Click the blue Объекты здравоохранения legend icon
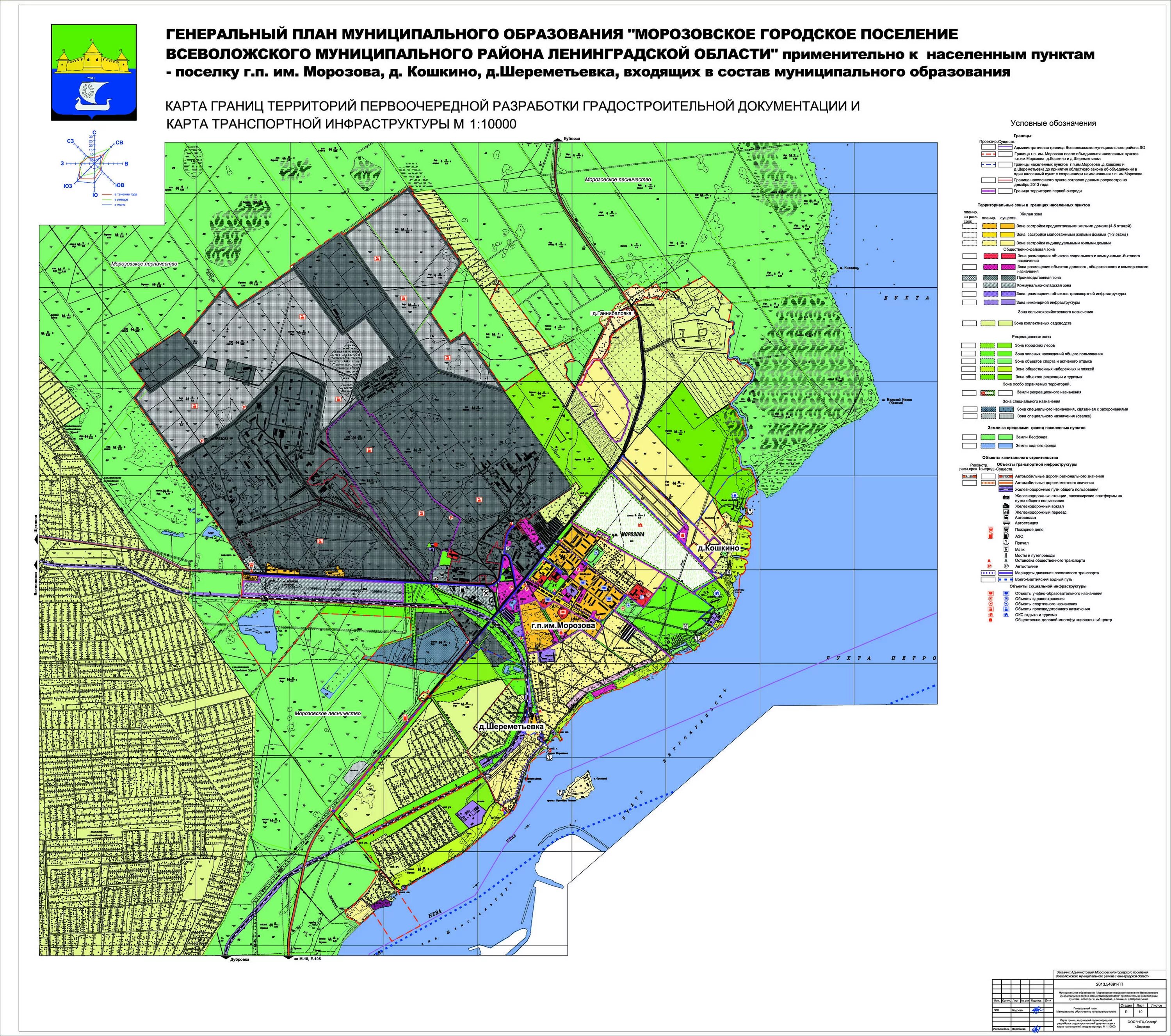The image size is (1171, 1036). pyautogui.click(x=1006, y=599)
